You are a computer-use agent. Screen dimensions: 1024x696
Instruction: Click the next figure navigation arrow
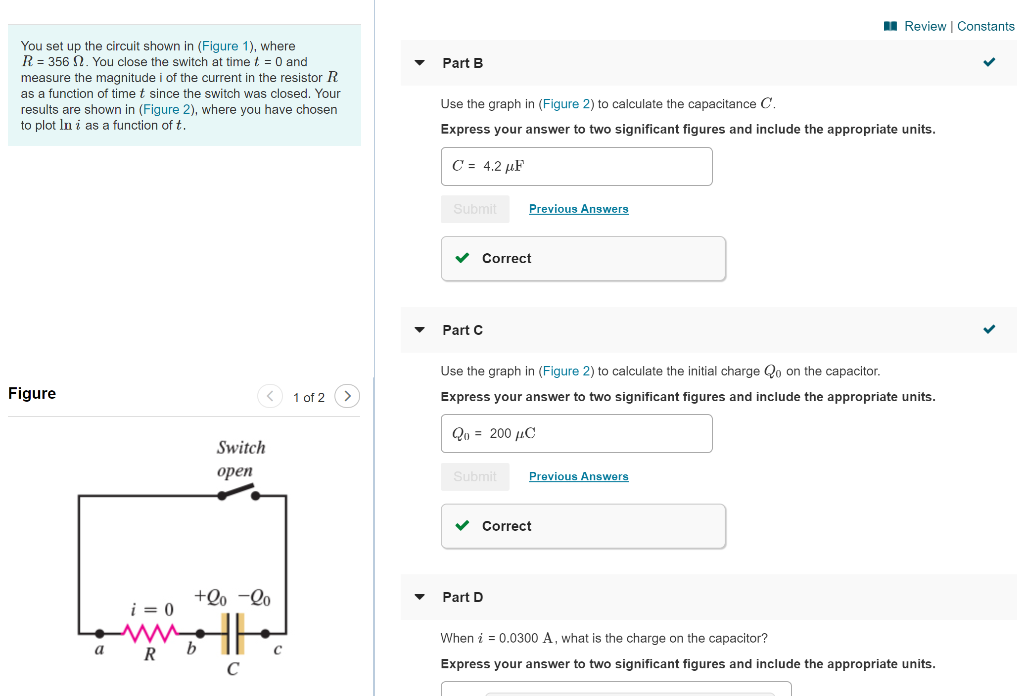tap(347, 396)
